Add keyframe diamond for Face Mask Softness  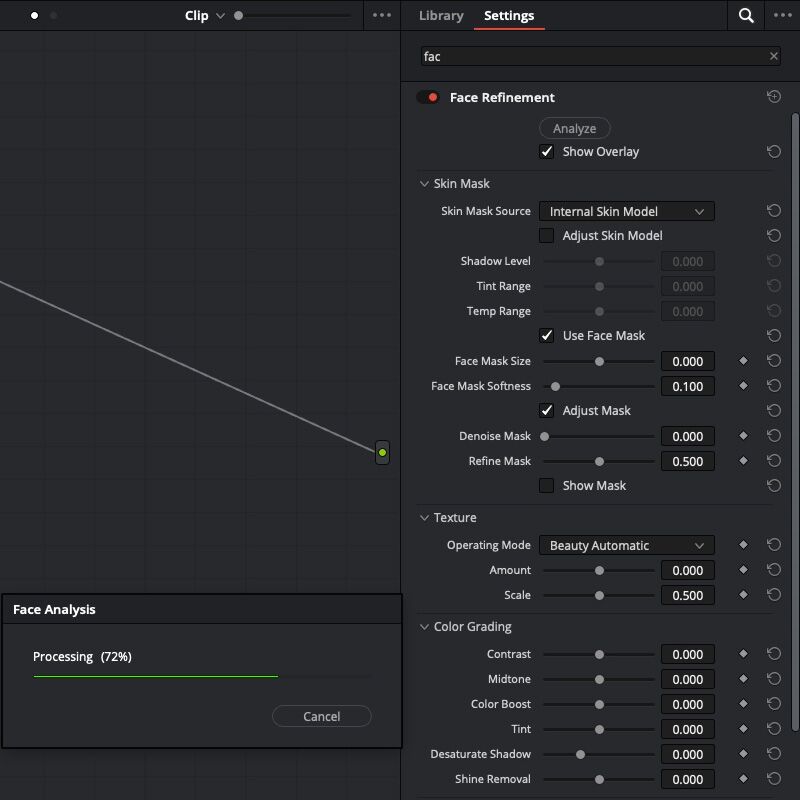[x=743, y=386]
